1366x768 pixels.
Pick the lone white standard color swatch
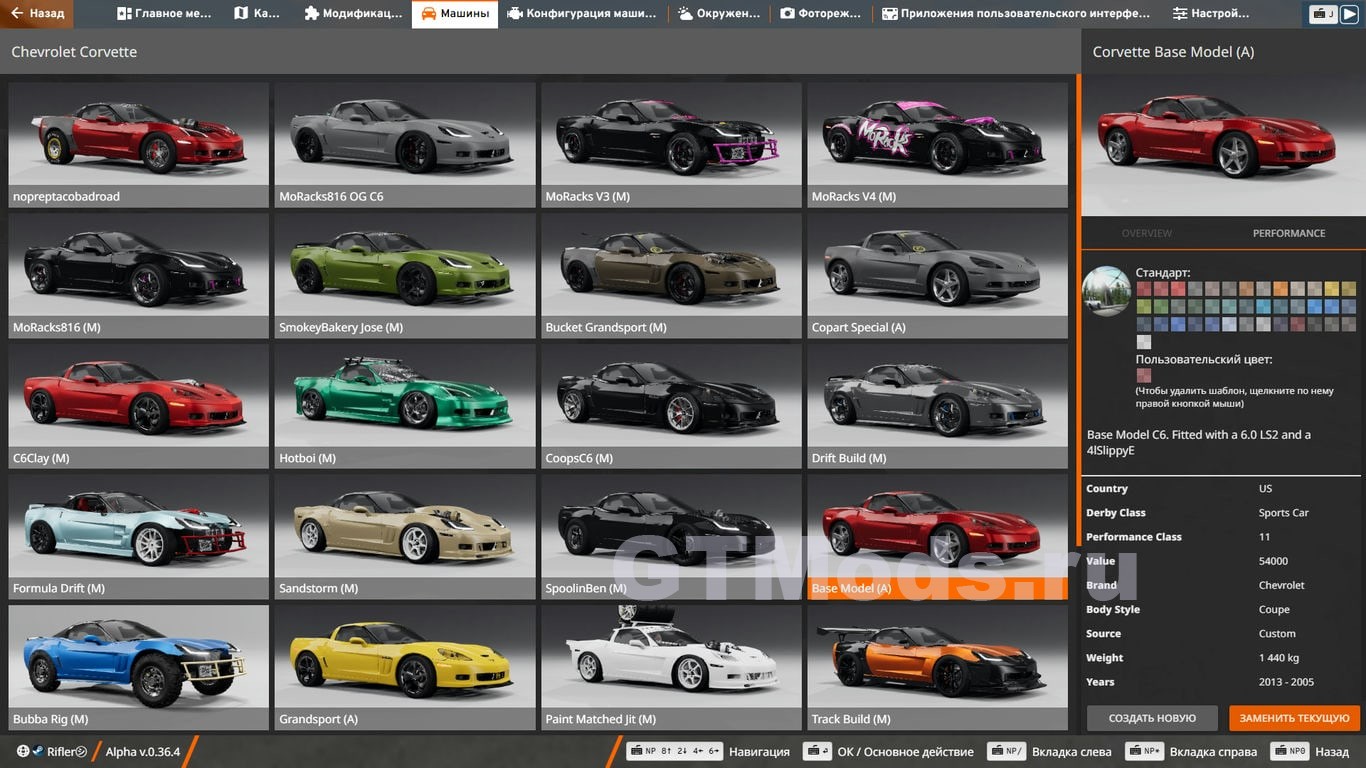[x=1144, y=342]
